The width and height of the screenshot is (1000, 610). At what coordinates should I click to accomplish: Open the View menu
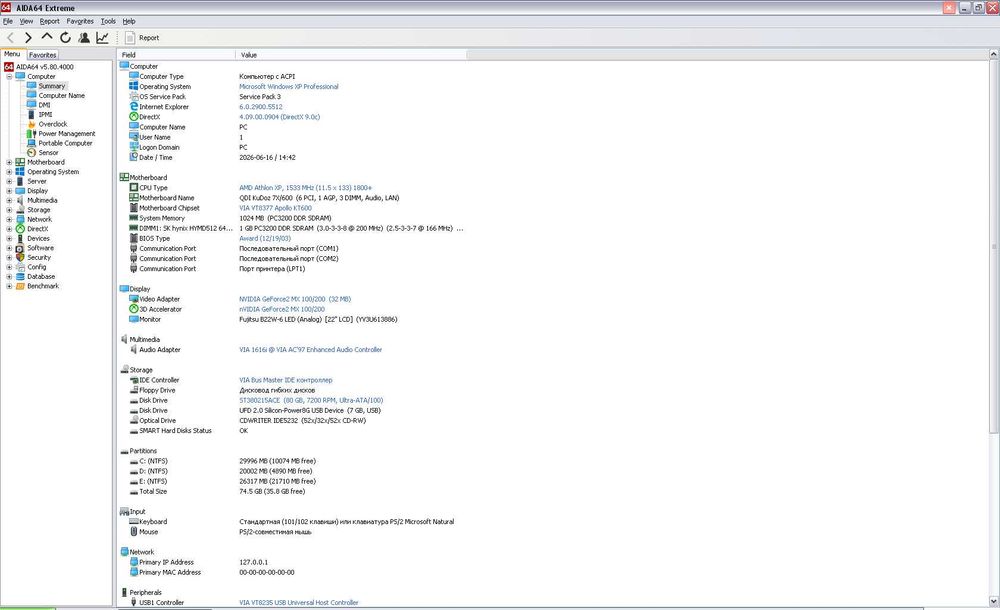click(x=26, y=21)
